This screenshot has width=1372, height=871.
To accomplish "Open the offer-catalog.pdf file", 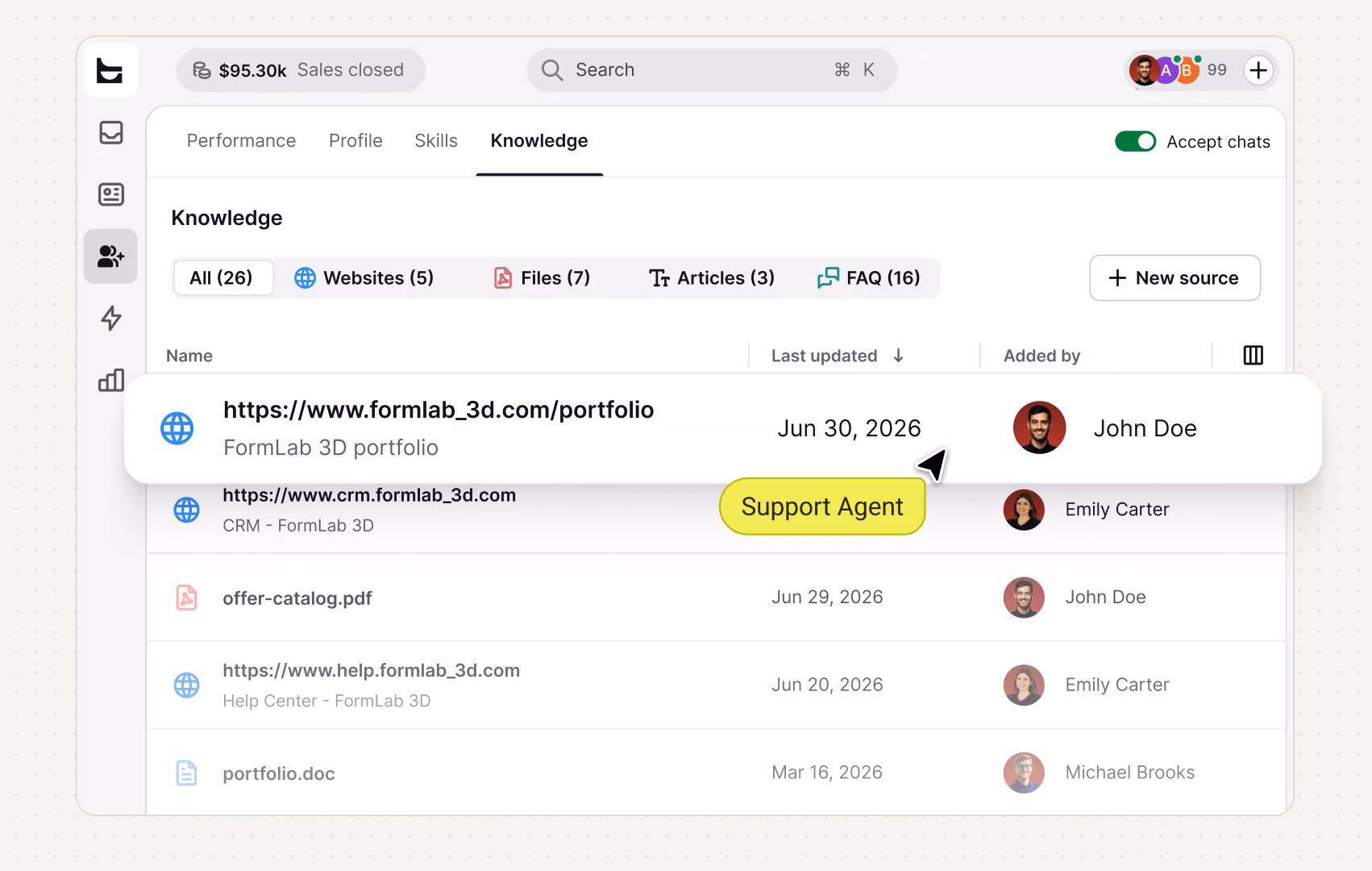I will tap(297, 598).
